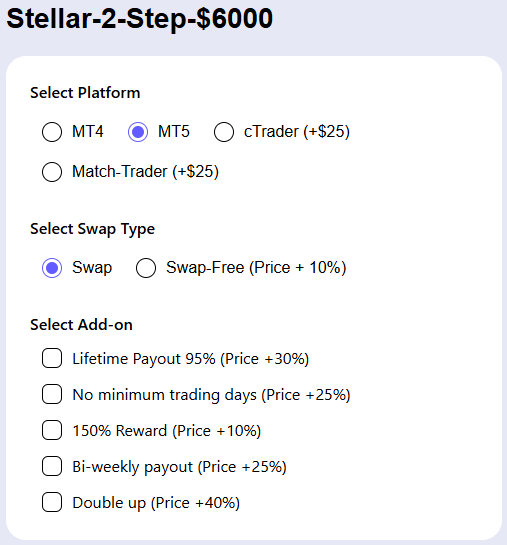Screen dimensions: 507x545
Task: Check the No minimum trading days checkbox
Action: pyautogui.click(x=52, y=394)
